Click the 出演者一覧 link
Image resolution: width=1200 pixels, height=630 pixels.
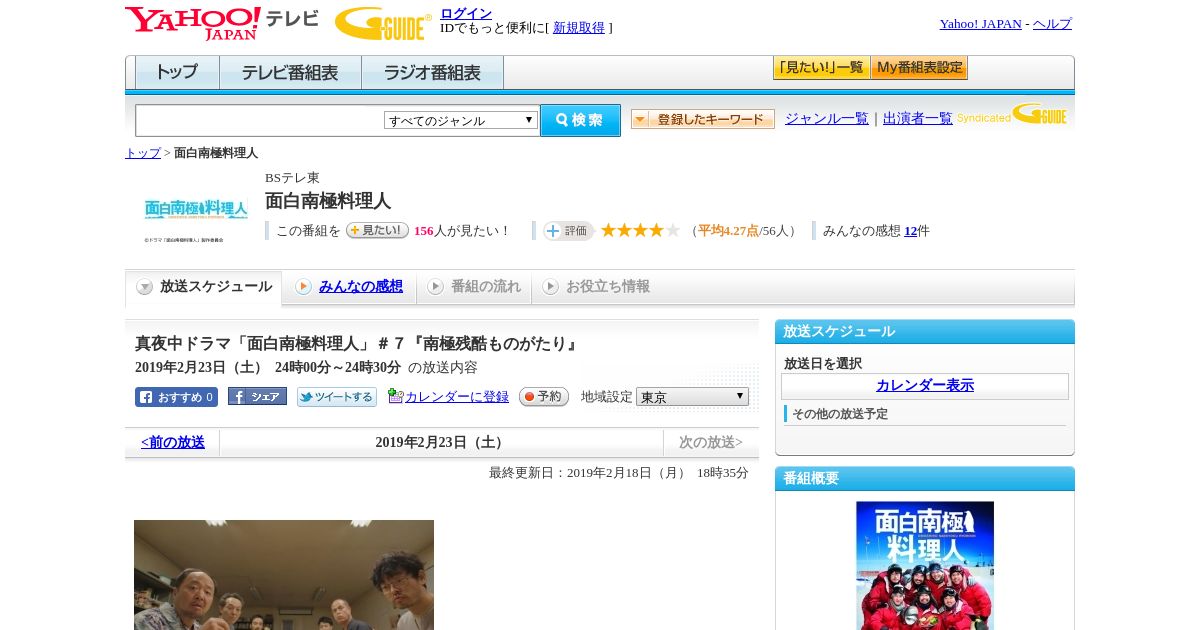pos(918,119)
